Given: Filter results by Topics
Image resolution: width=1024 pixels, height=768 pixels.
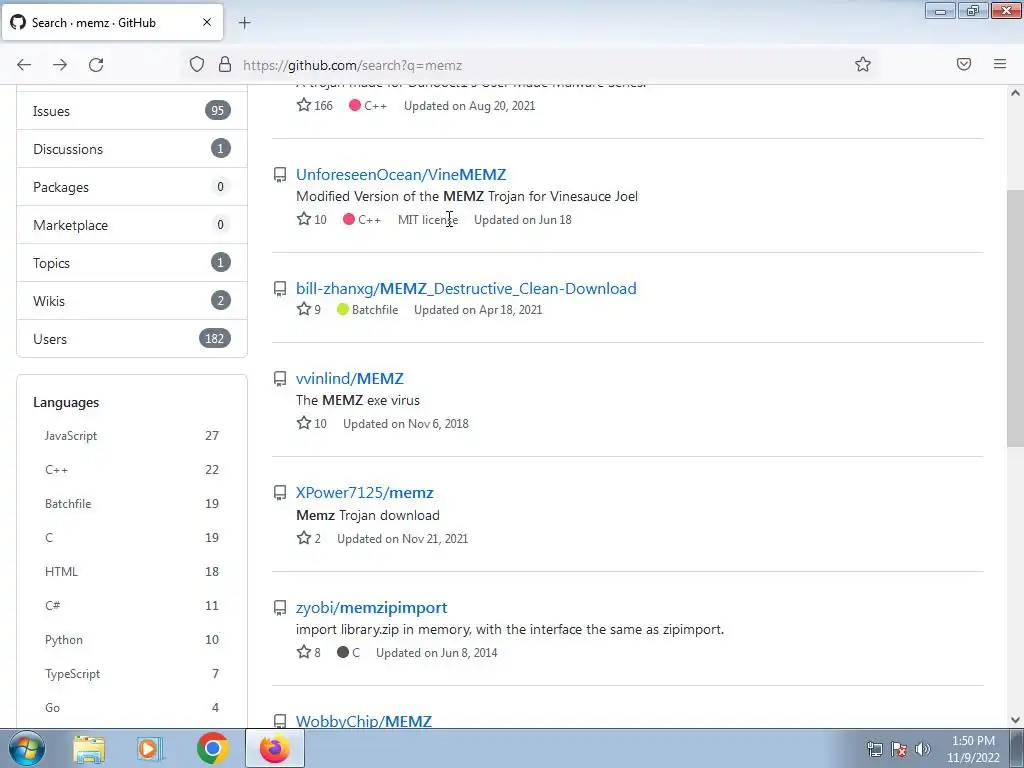Looking at the screenshot, I should (132, 263).
